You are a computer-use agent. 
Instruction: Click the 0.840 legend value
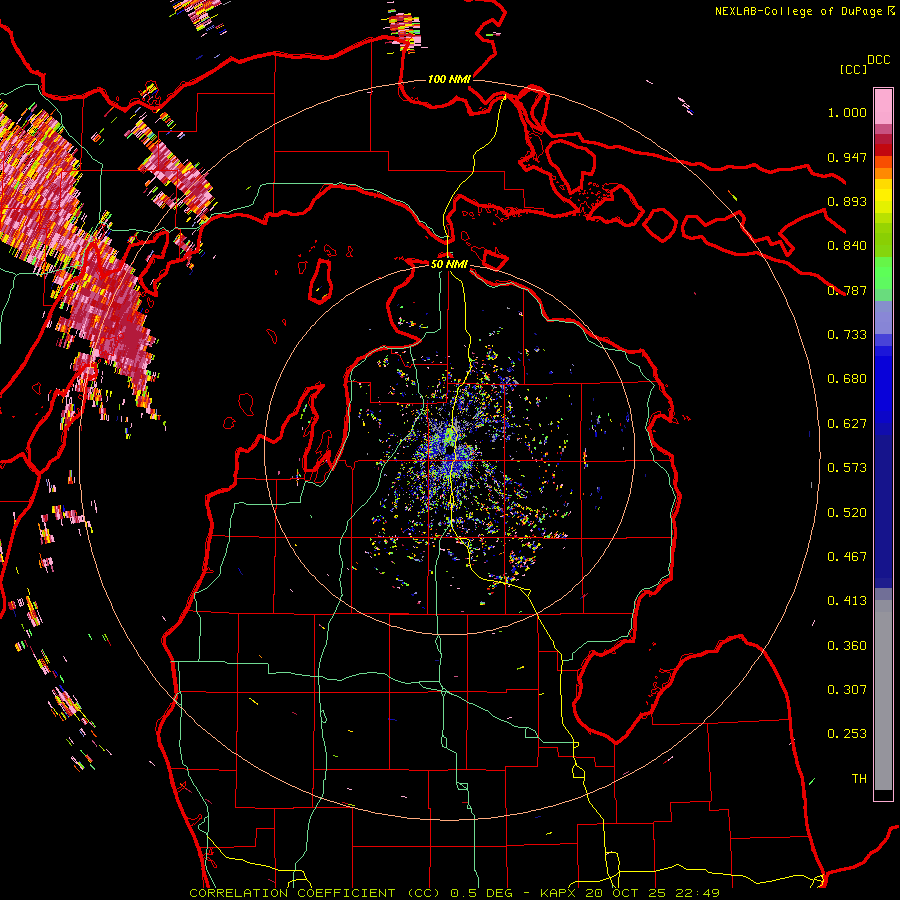[x=847, y=246]
